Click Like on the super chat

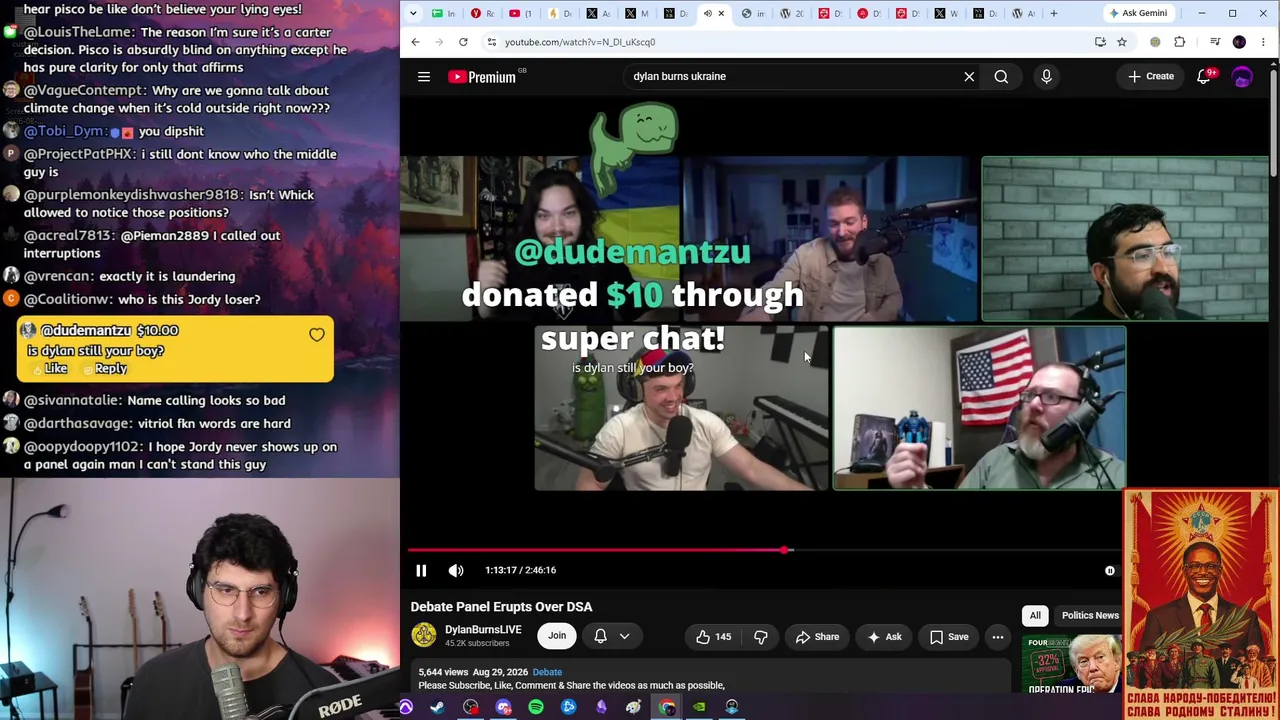tap(51, 368)
